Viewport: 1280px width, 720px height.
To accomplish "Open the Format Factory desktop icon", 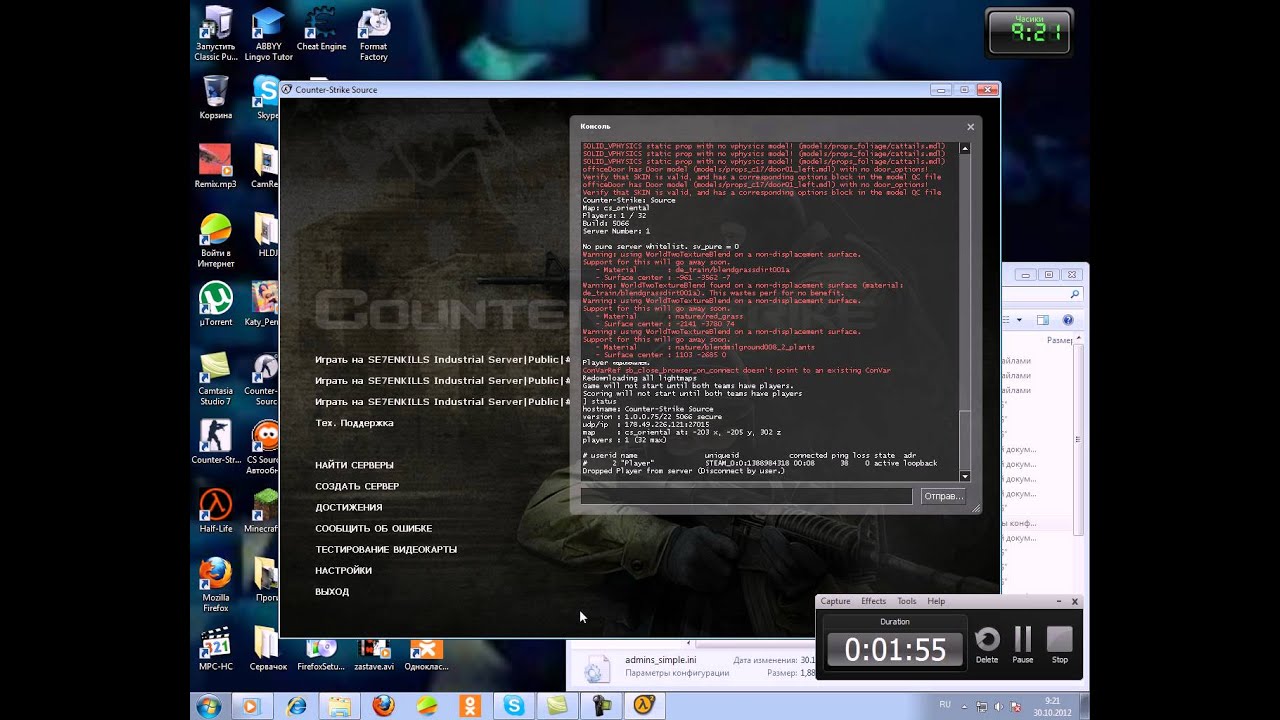I will [x=373, y=34].
